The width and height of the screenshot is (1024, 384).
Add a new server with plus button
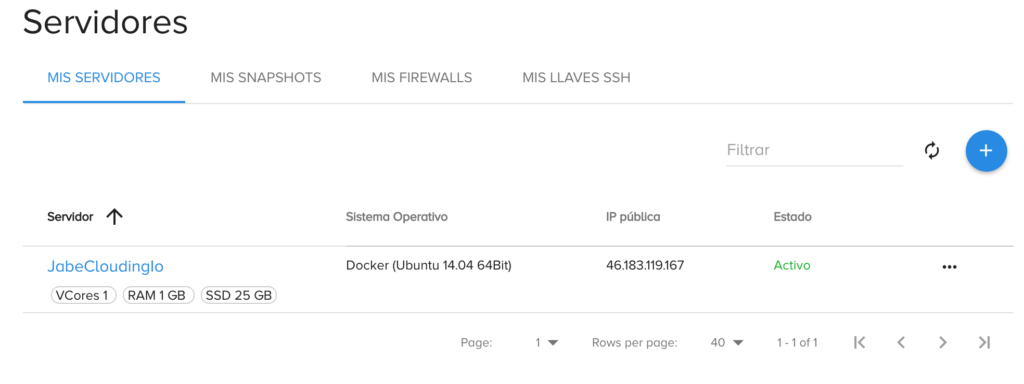click(x=985, y=151)
